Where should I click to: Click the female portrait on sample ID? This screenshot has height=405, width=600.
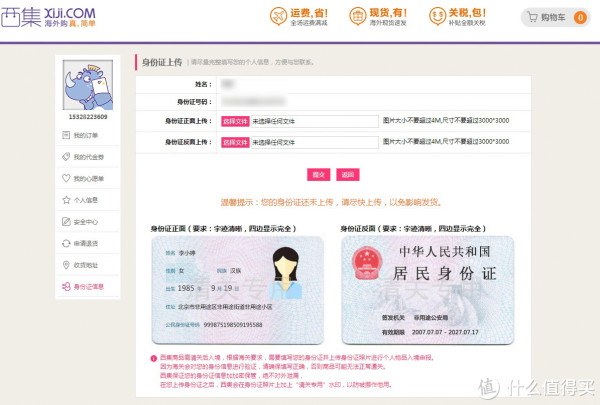pyautogui.click(x=285, y=273)
